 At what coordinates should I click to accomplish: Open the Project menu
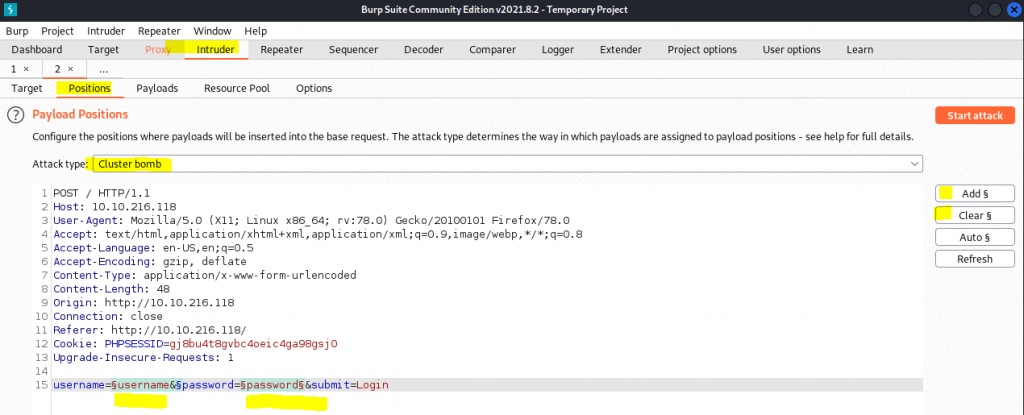coord(57,31)
